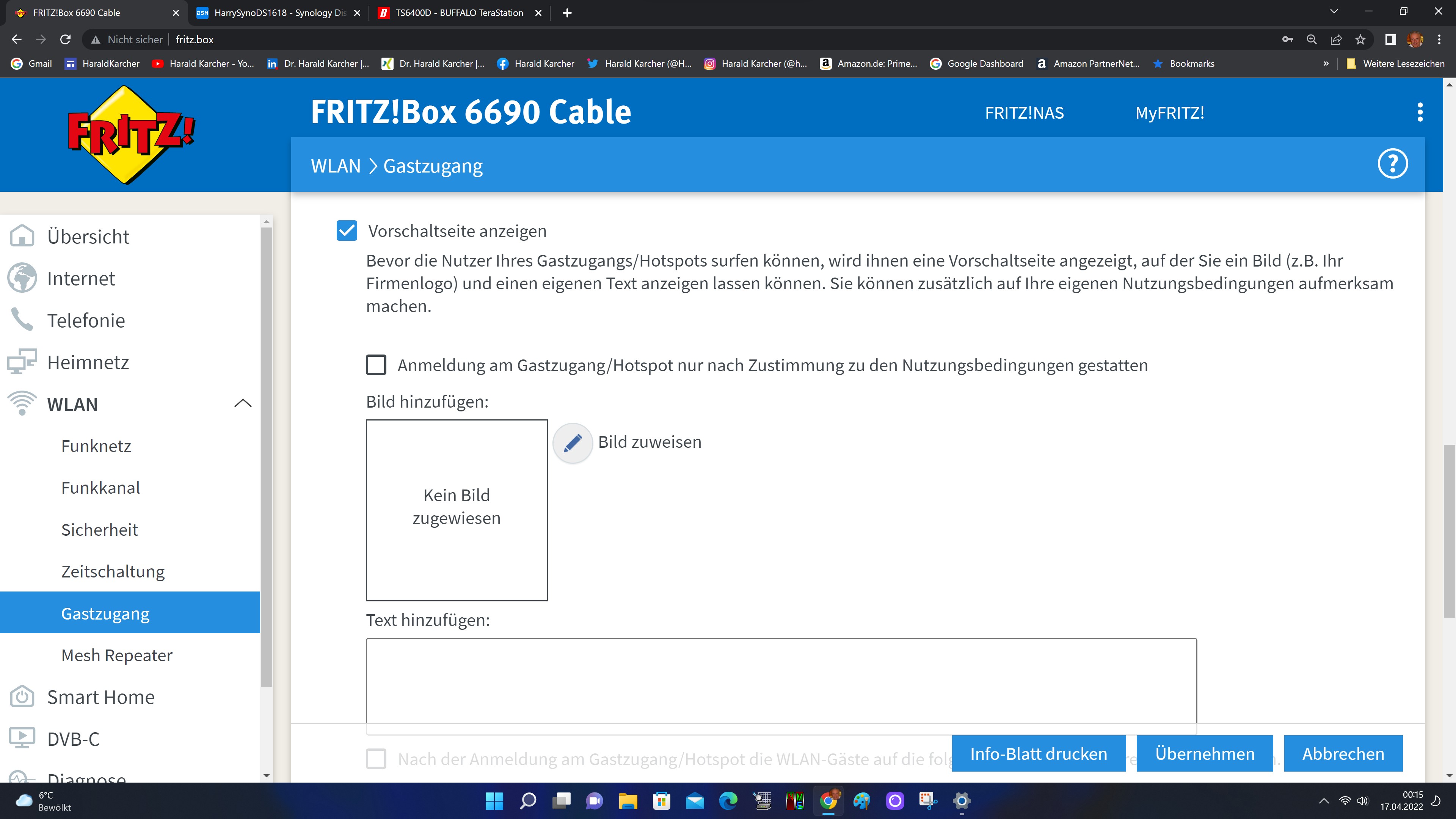Open Übersicht home icon in sidebar
This screenshot has width=1456, height=819.
click(22, 236)
